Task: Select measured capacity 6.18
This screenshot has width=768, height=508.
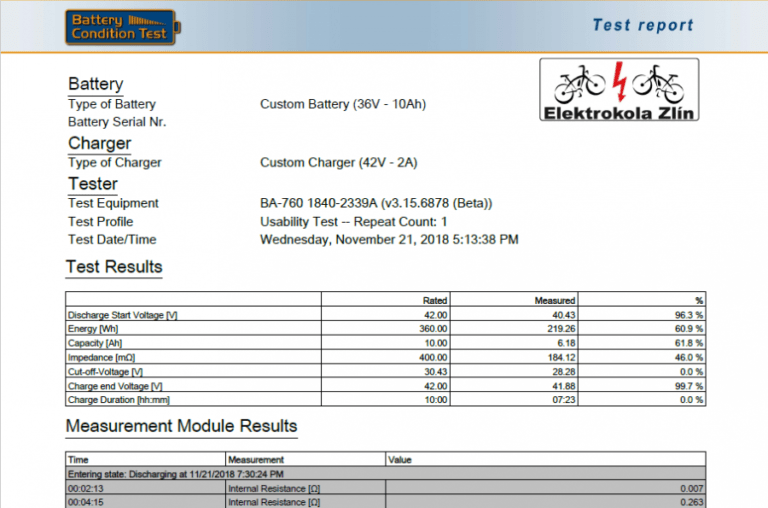Action: 566,343
